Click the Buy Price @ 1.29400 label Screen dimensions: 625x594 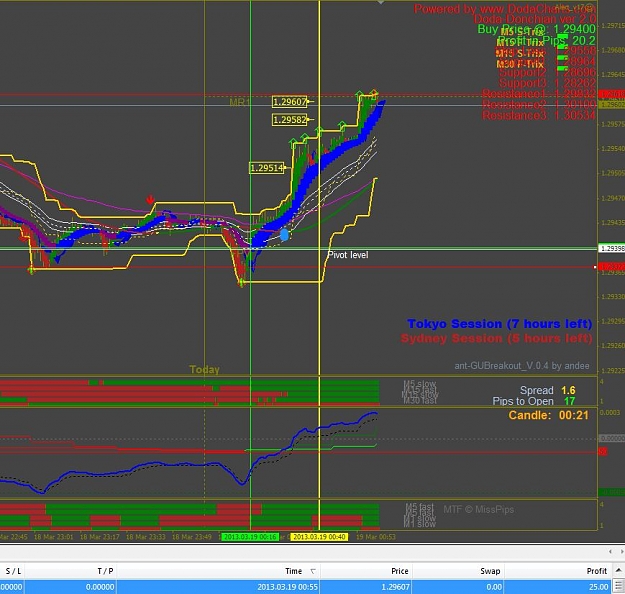click(537, 29)
